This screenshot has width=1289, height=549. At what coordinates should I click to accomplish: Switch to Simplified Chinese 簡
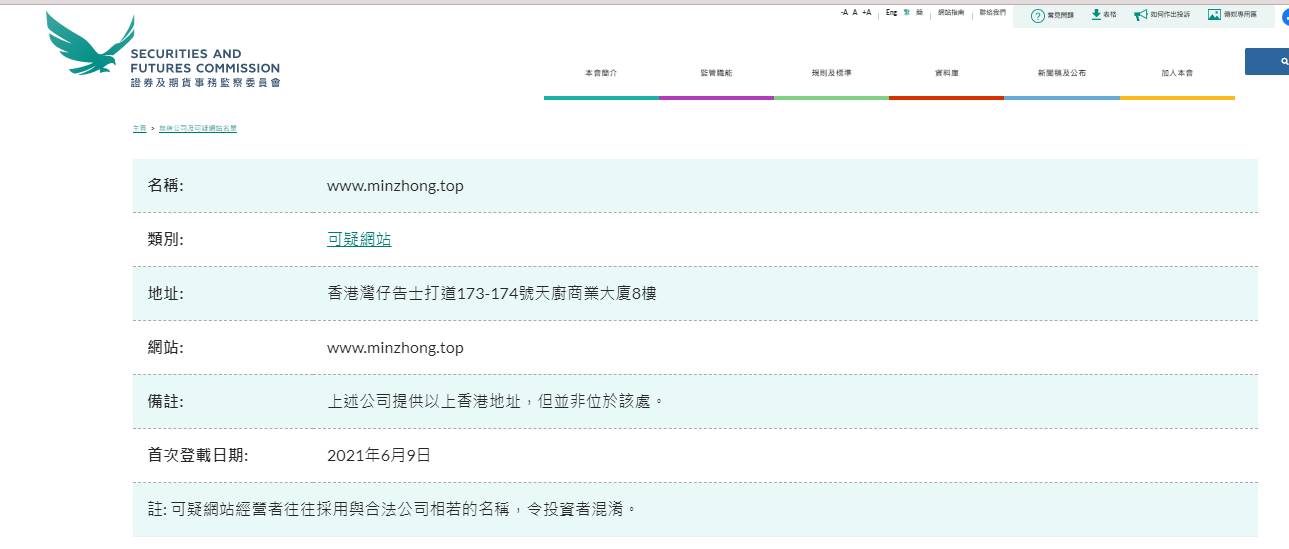[x=919, y=13]
